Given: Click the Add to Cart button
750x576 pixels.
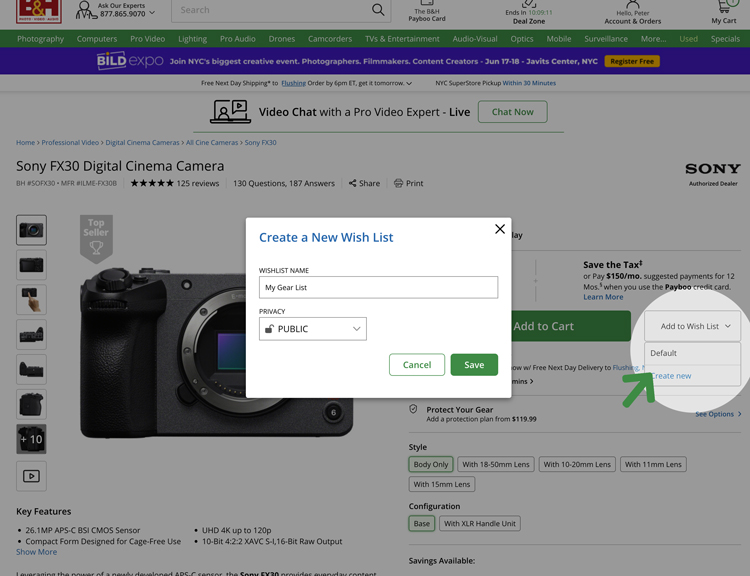Looking at the screenshot, I should [x=571, y=326].
